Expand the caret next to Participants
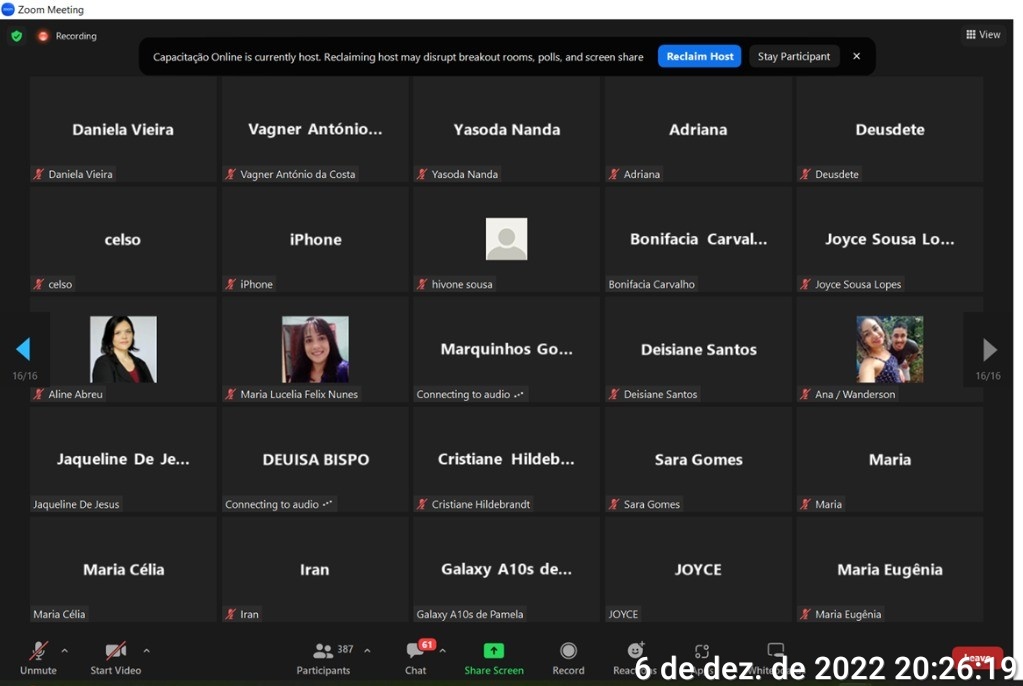 (x=367, y=650)
